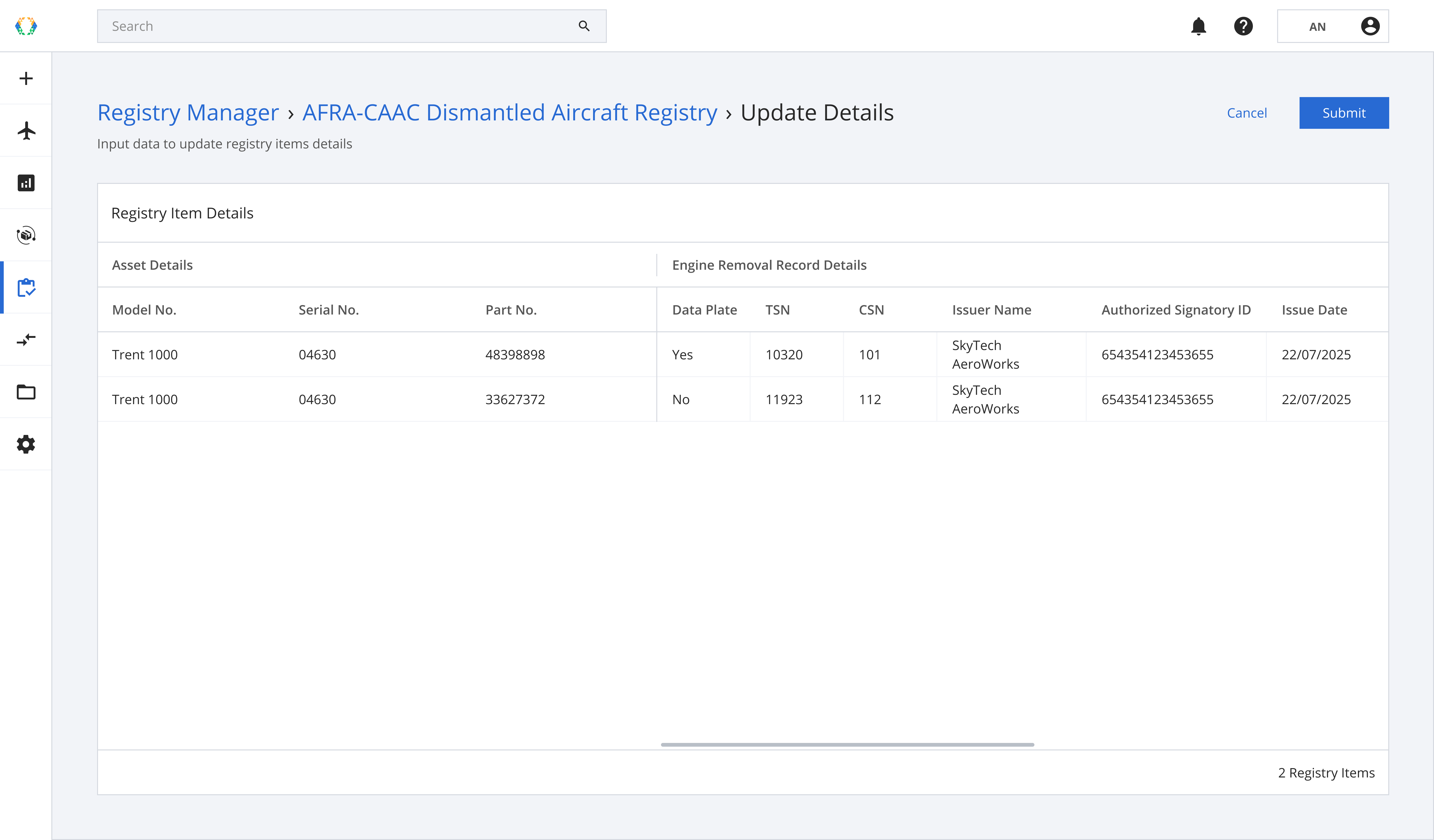1434x840 pixels.
Task: Click the app logo in top-left corner
Action: click(x=26, y=26)
